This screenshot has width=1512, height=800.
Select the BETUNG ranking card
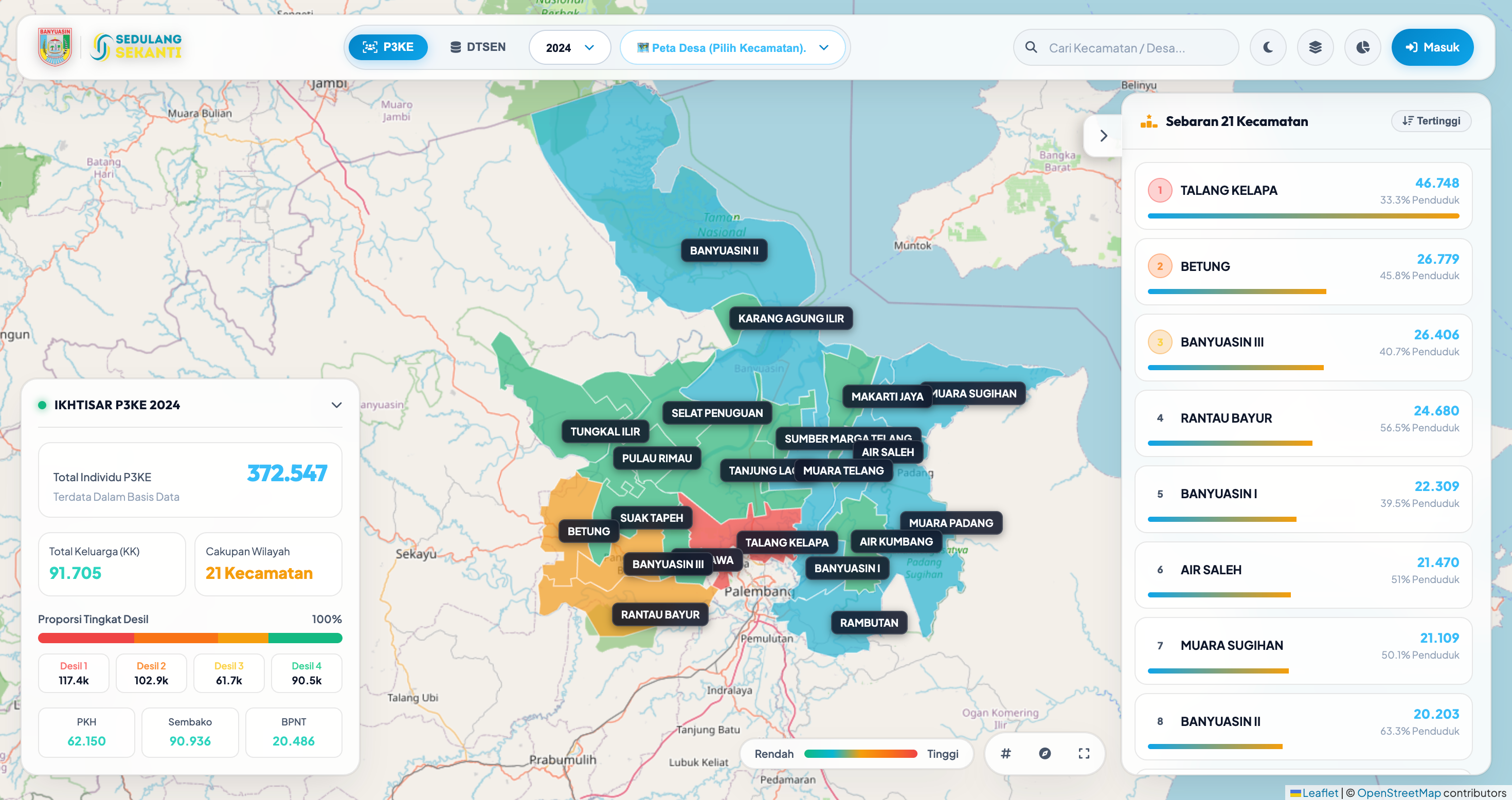1303,272
